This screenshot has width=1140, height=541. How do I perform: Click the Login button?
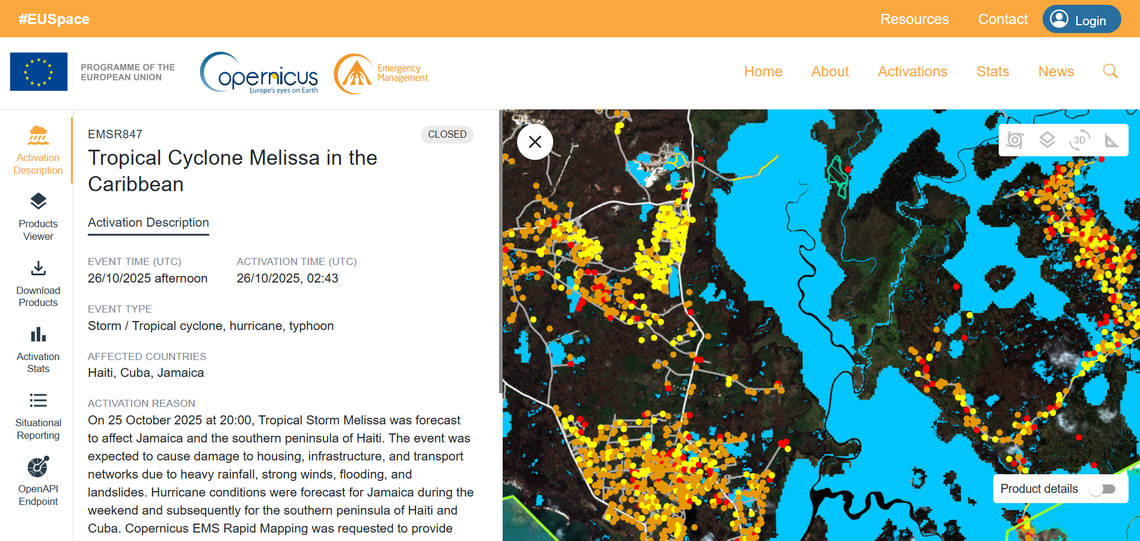[1081, 20]
